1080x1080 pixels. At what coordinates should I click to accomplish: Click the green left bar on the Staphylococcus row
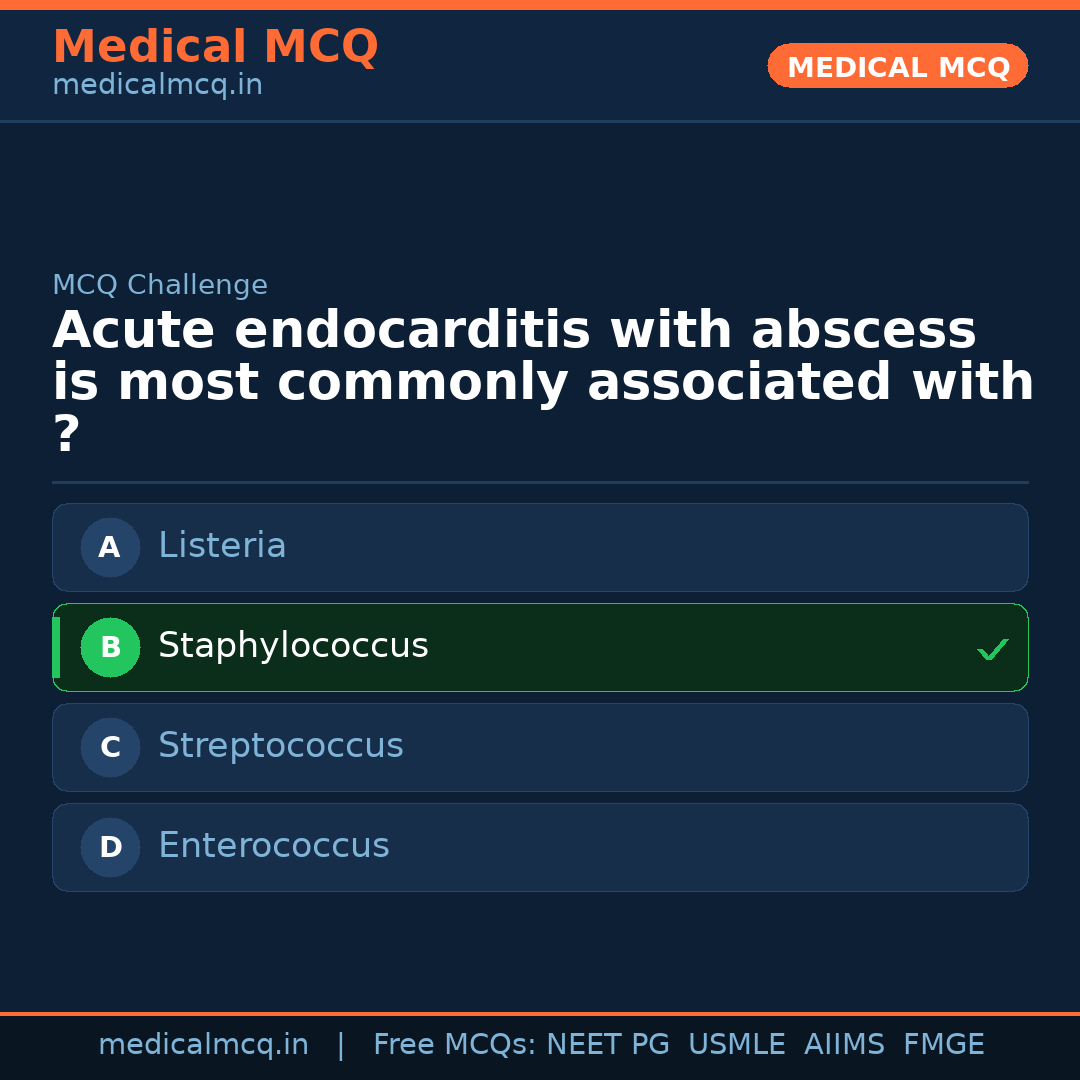point(55,647)
